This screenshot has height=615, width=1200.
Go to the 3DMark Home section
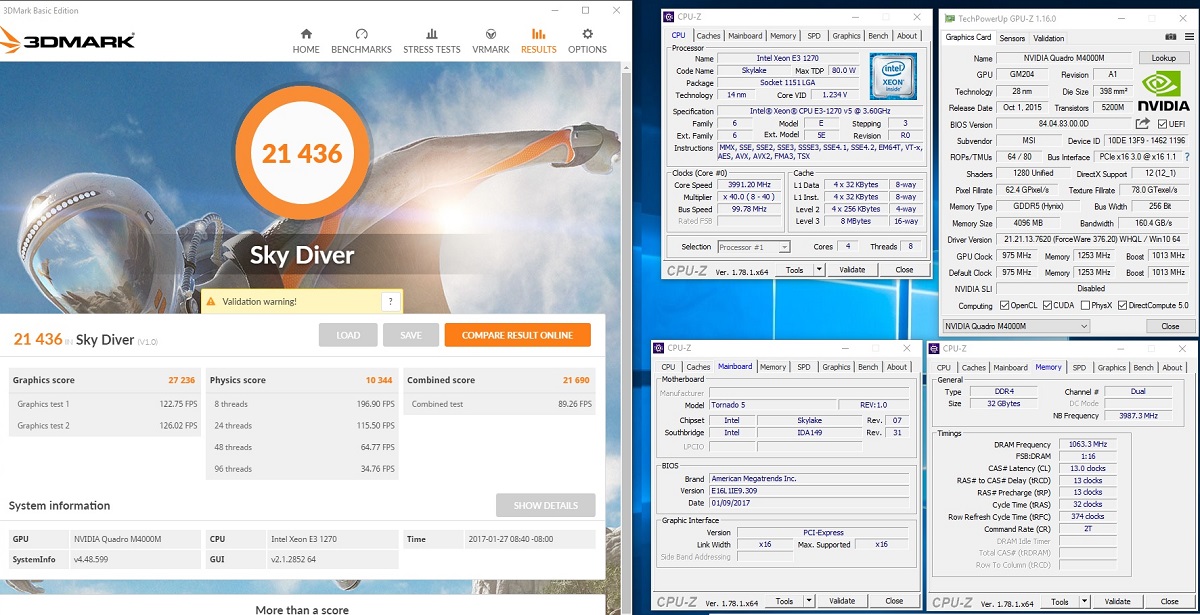306,41
